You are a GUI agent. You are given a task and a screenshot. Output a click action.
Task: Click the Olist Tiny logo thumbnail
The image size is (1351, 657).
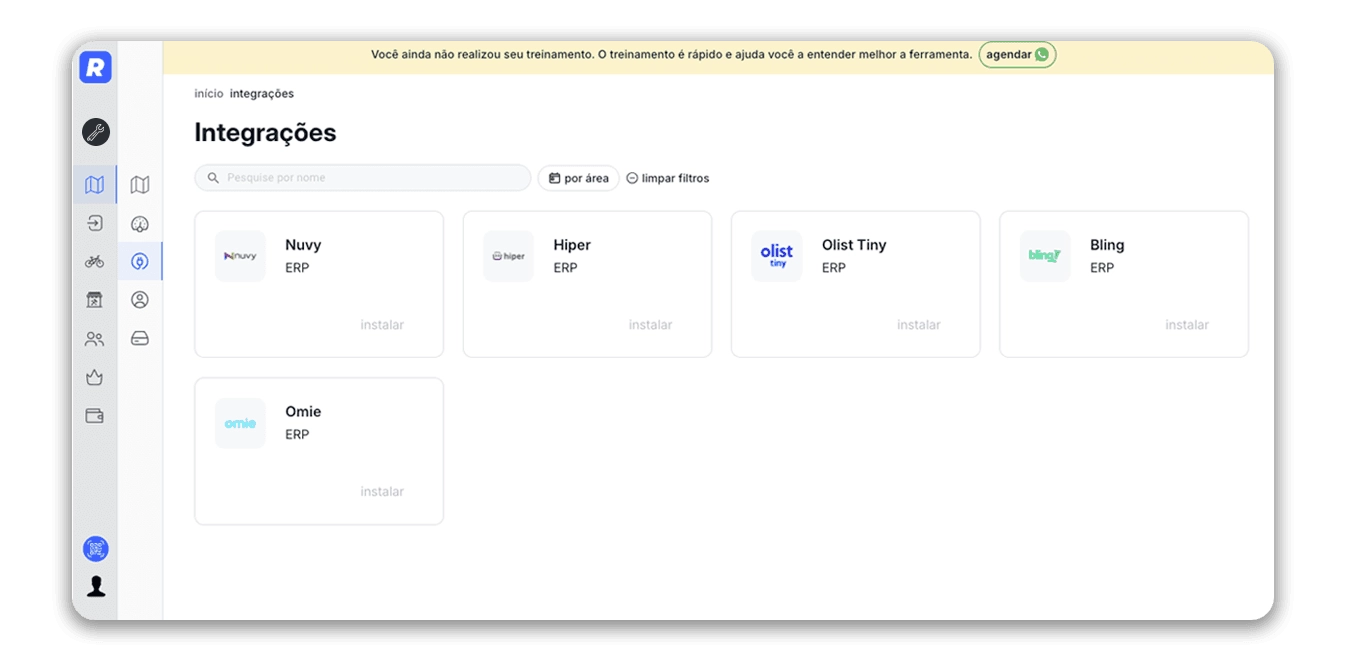(777, 256)
